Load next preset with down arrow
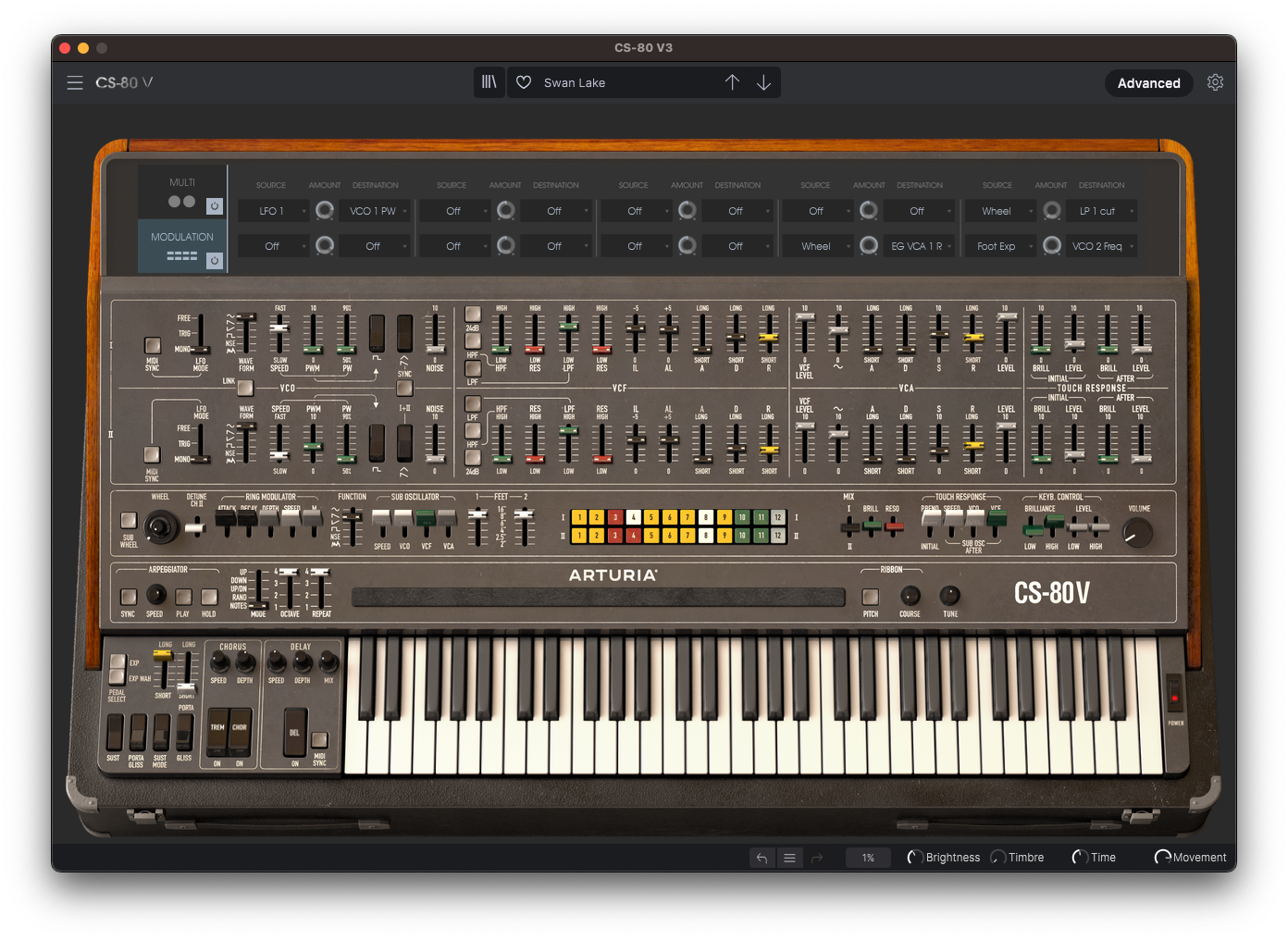1288x940 pixels. [x=763, y=82]
